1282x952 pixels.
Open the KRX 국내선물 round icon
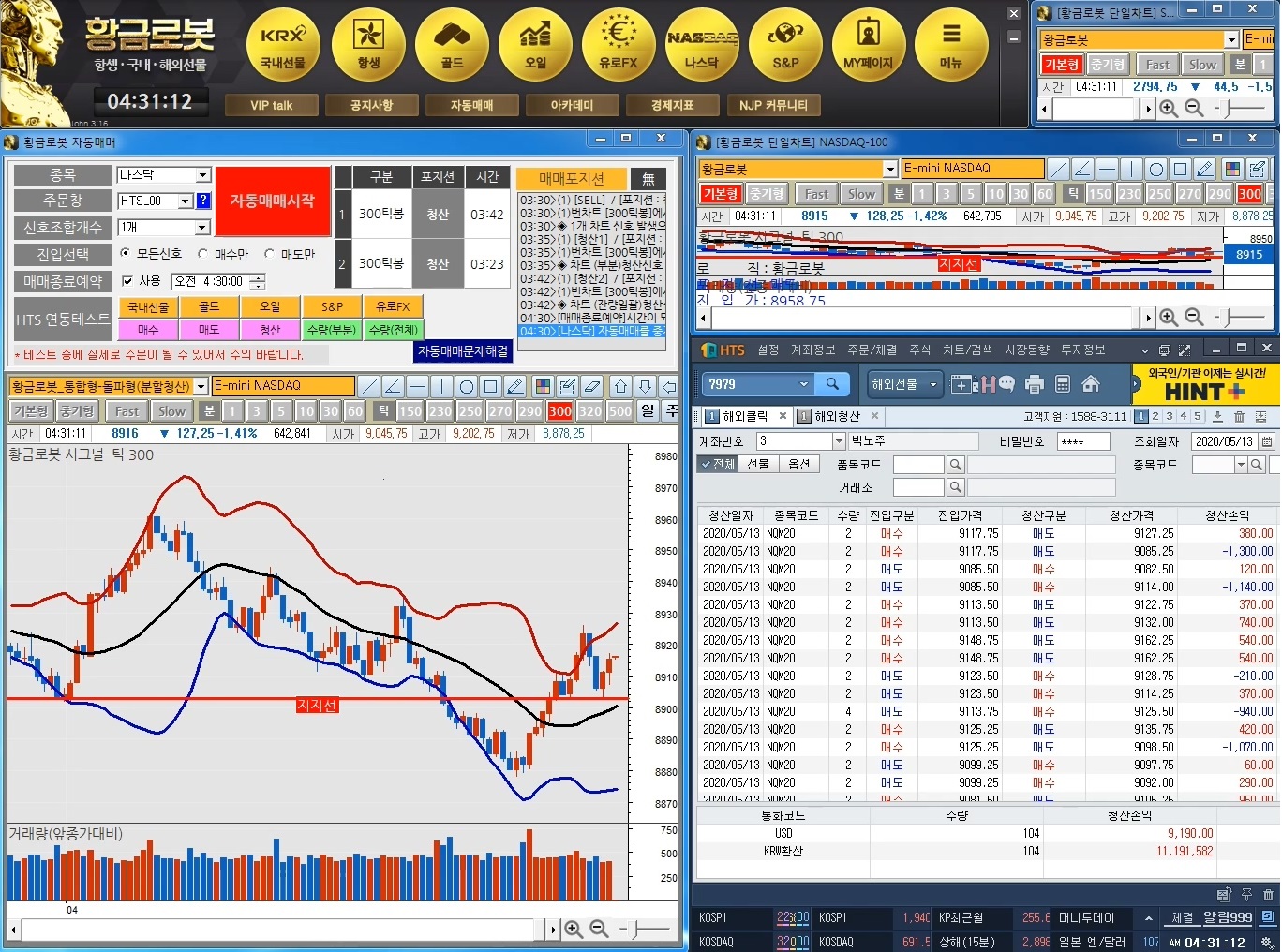[283, 44]
